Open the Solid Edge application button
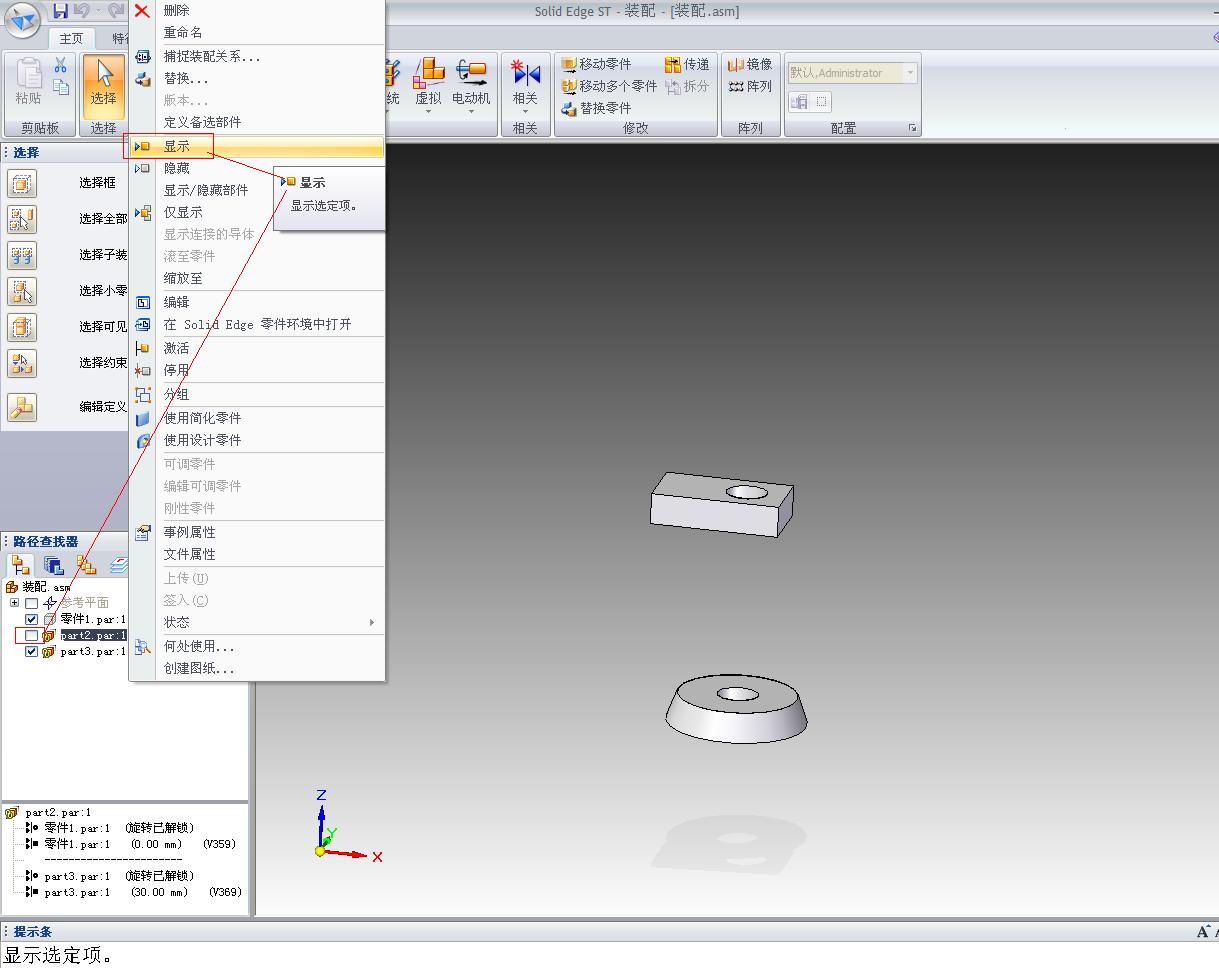This screenshot has height=968, width=1219. click(21, 19)
